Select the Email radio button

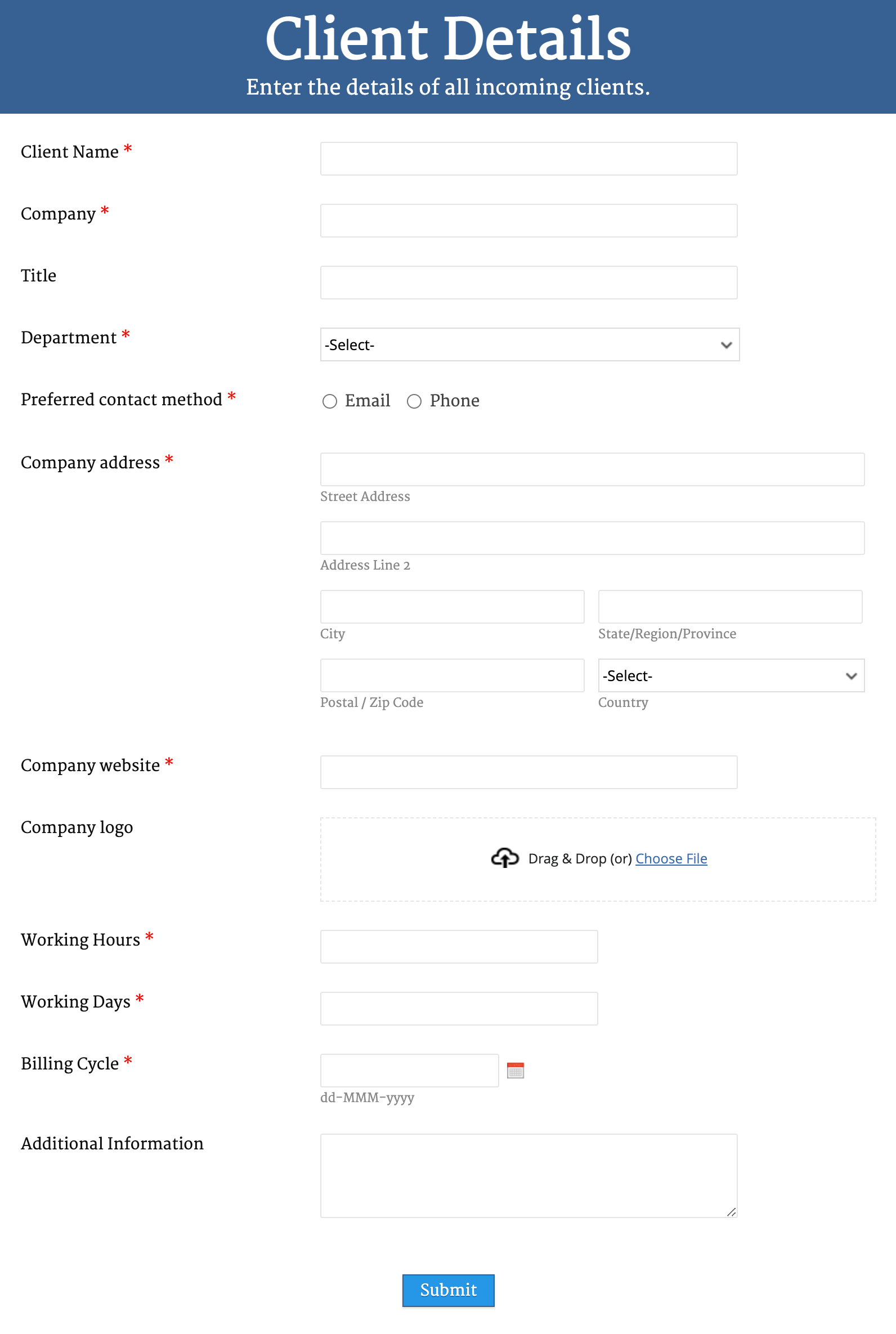pos(330,402)
